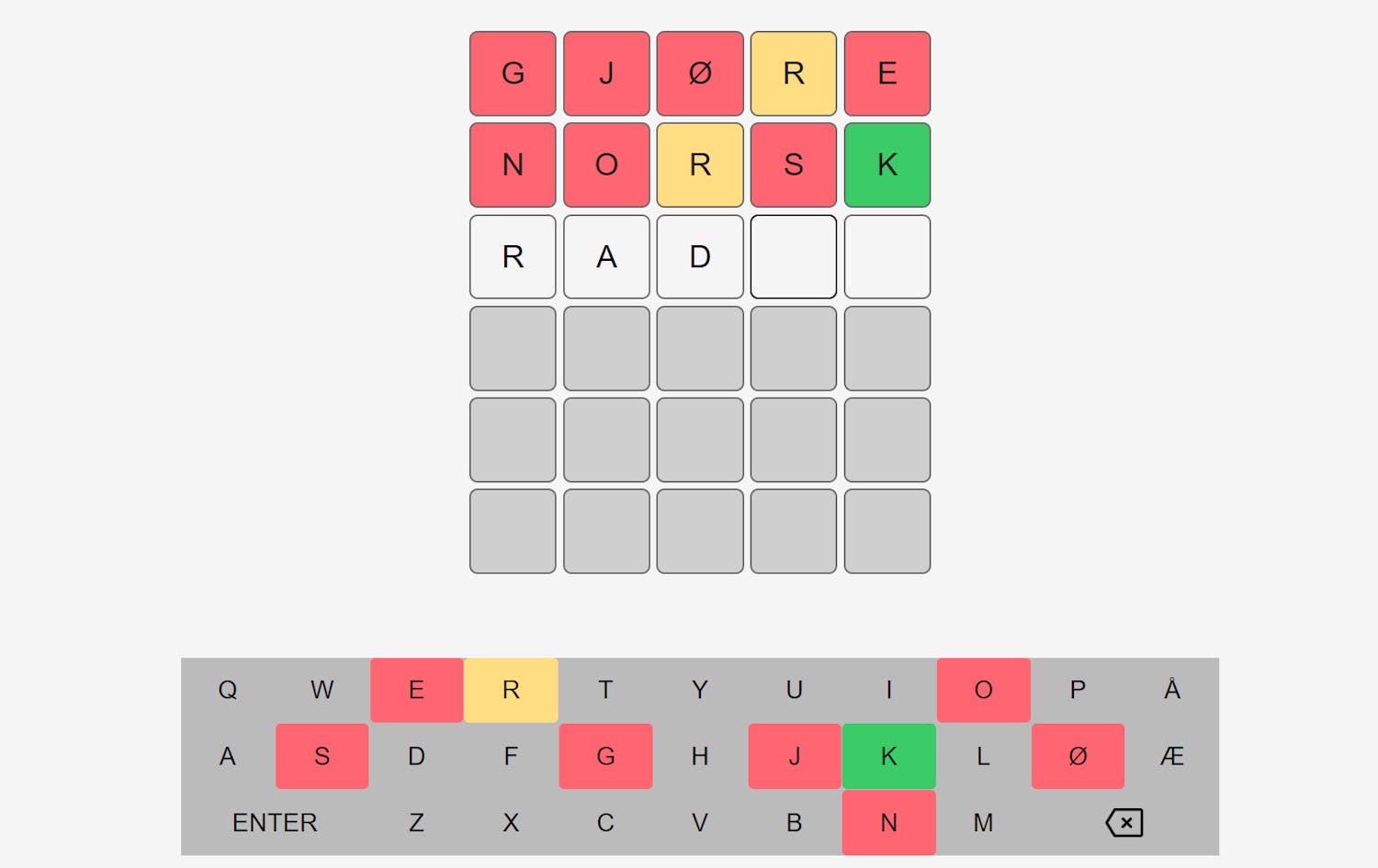Select the red J key
Image resolution: width=1378 pixels, height=868 pixels.
794,756
